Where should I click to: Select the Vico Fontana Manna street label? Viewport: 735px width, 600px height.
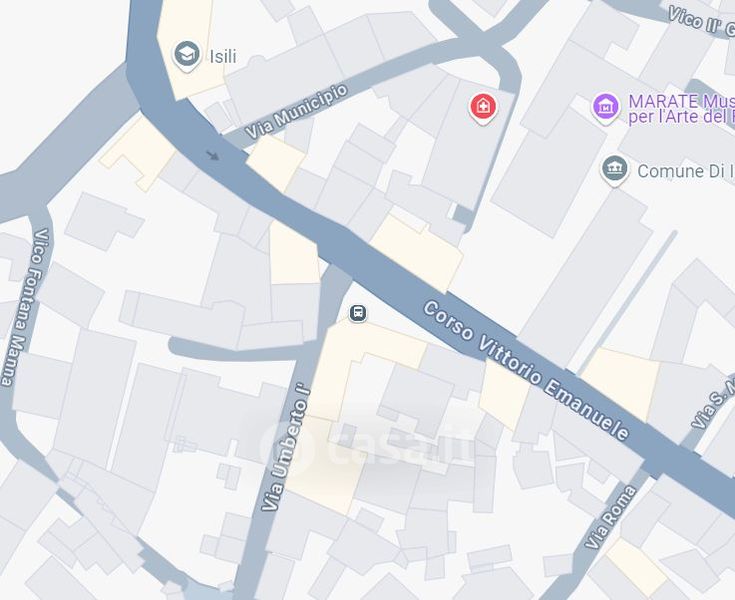point(24,308)
